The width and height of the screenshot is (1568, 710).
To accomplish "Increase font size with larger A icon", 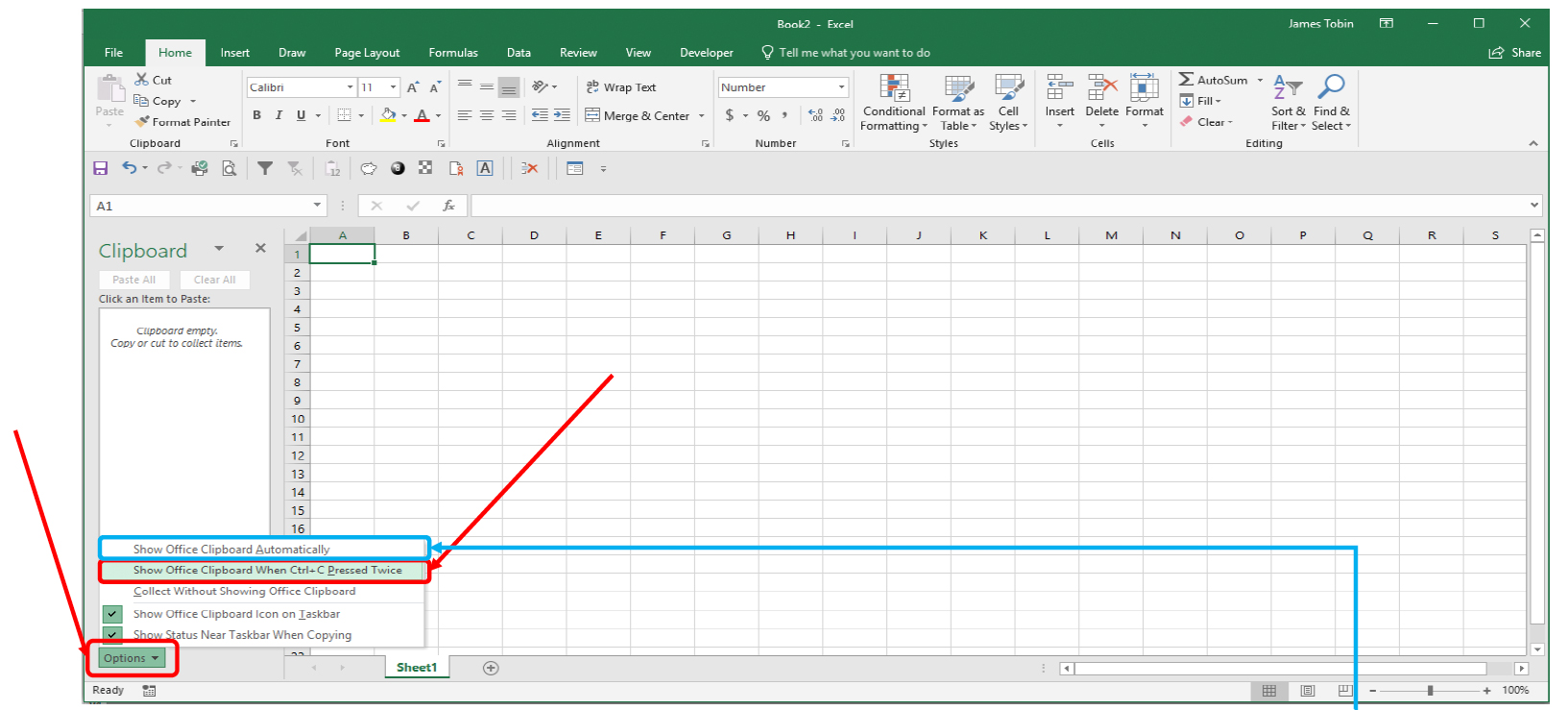I will click(413, 87).
